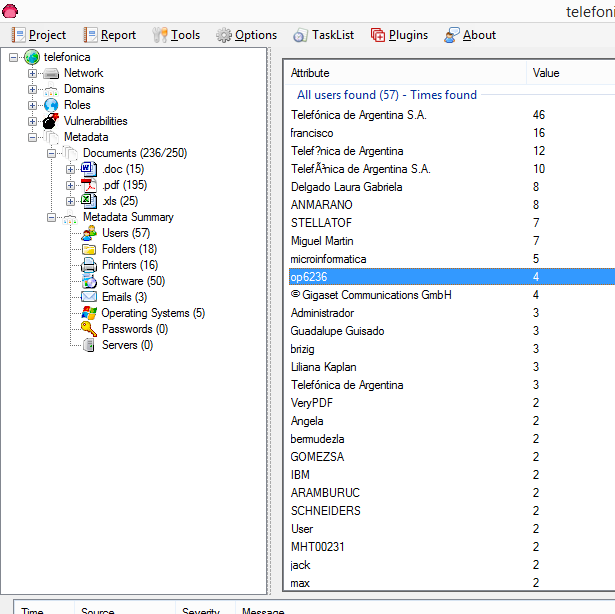Select the SCHNEIDERS user row
This screenshot has height=614, width=615.
452,510
